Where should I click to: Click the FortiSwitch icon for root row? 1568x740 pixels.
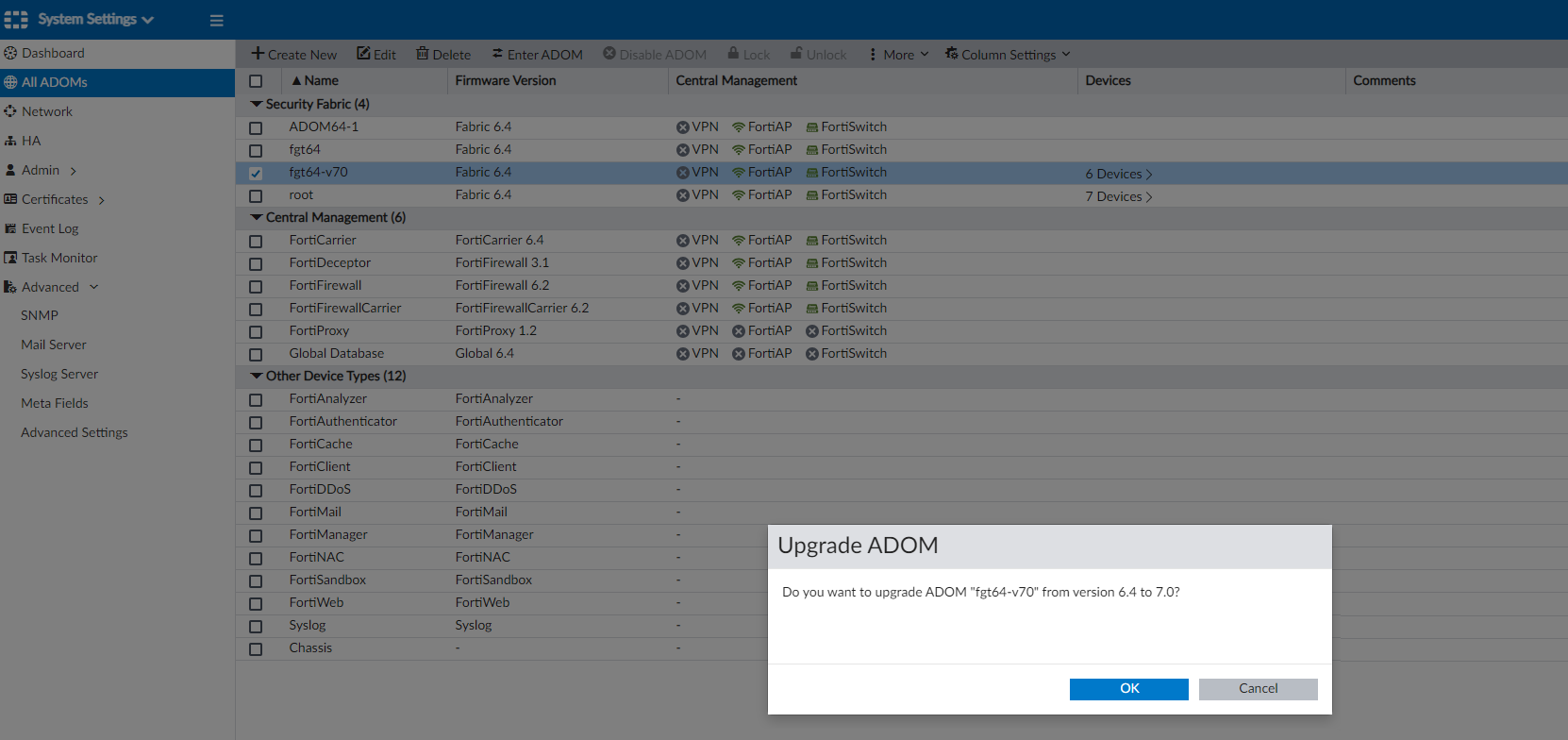click(812, 195)
